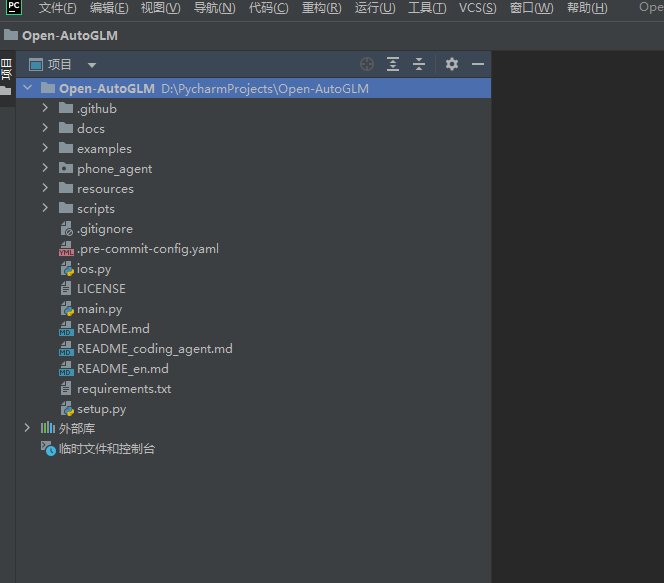
Task: Expand the phone_agent folder
Action: click(x=45, y=168)
